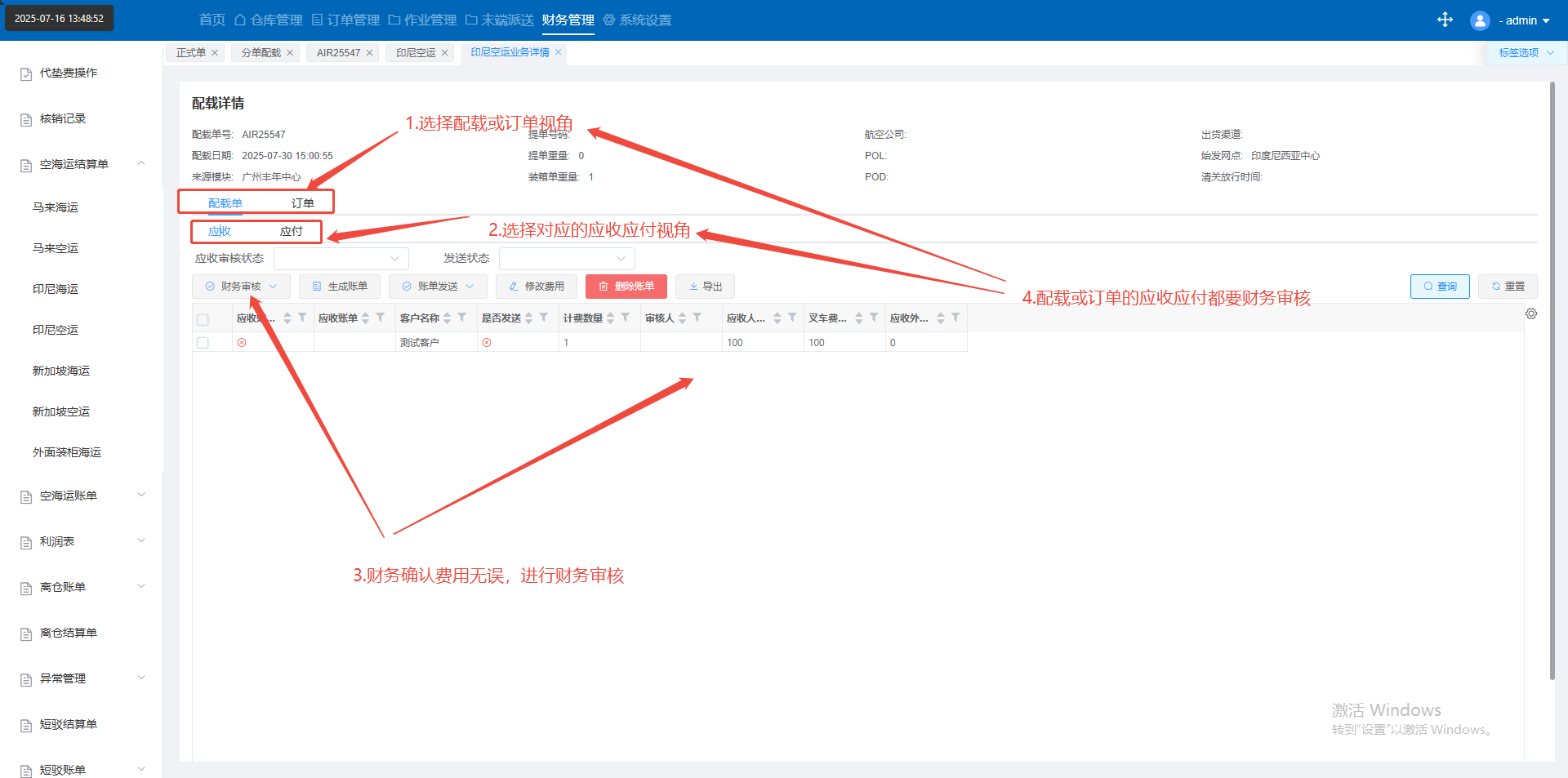Viewport: 1568px width, 778px height.
Task: Click the table column settings gear icon
Action: [x=1531, y=313]
